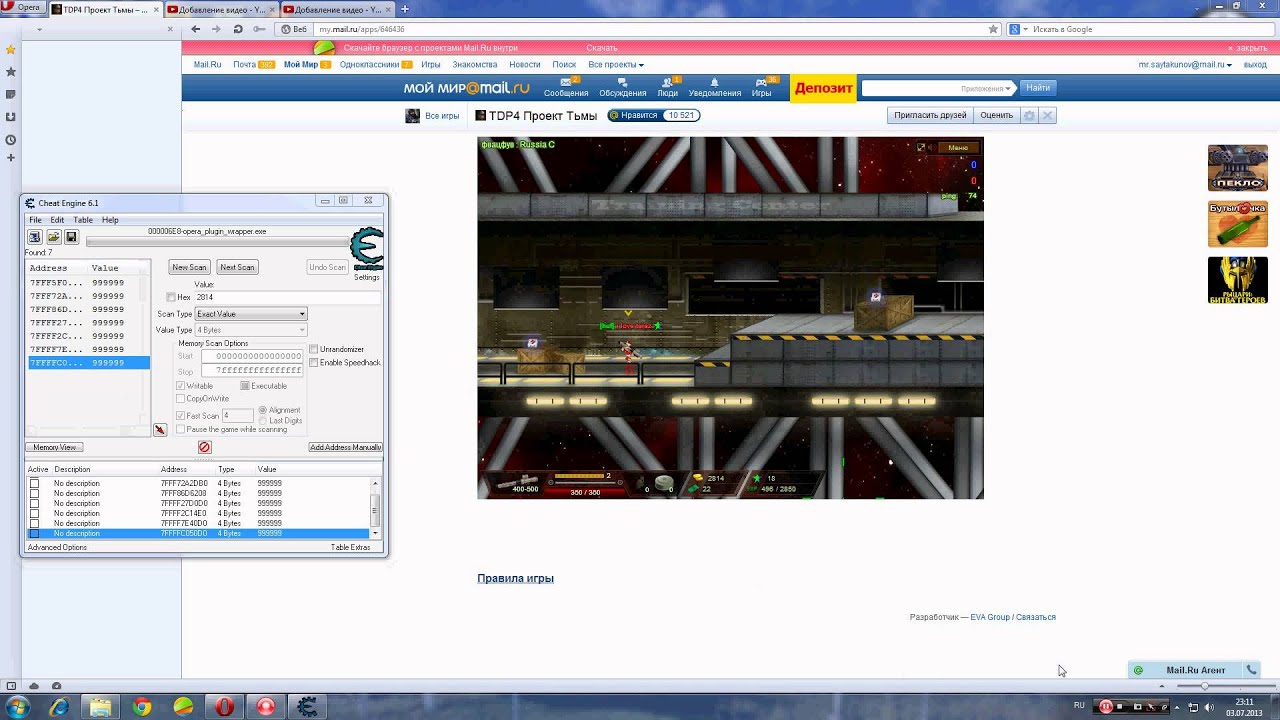This screenshot has height=720, width=1280.
Task: Click the scan Value input field
Action: [x=286, y=297]
